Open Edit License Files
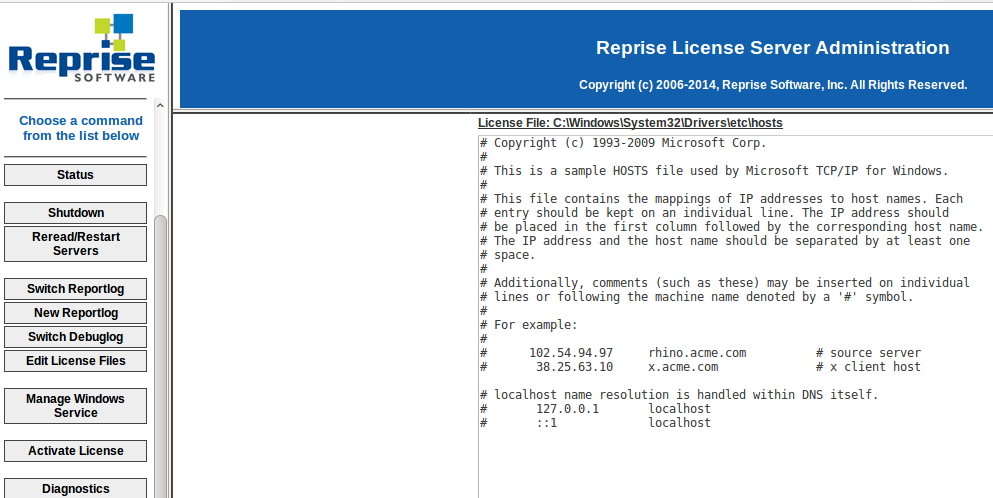Image resolution: width=993 pixels, height=498 pixels. pos(75,361)
